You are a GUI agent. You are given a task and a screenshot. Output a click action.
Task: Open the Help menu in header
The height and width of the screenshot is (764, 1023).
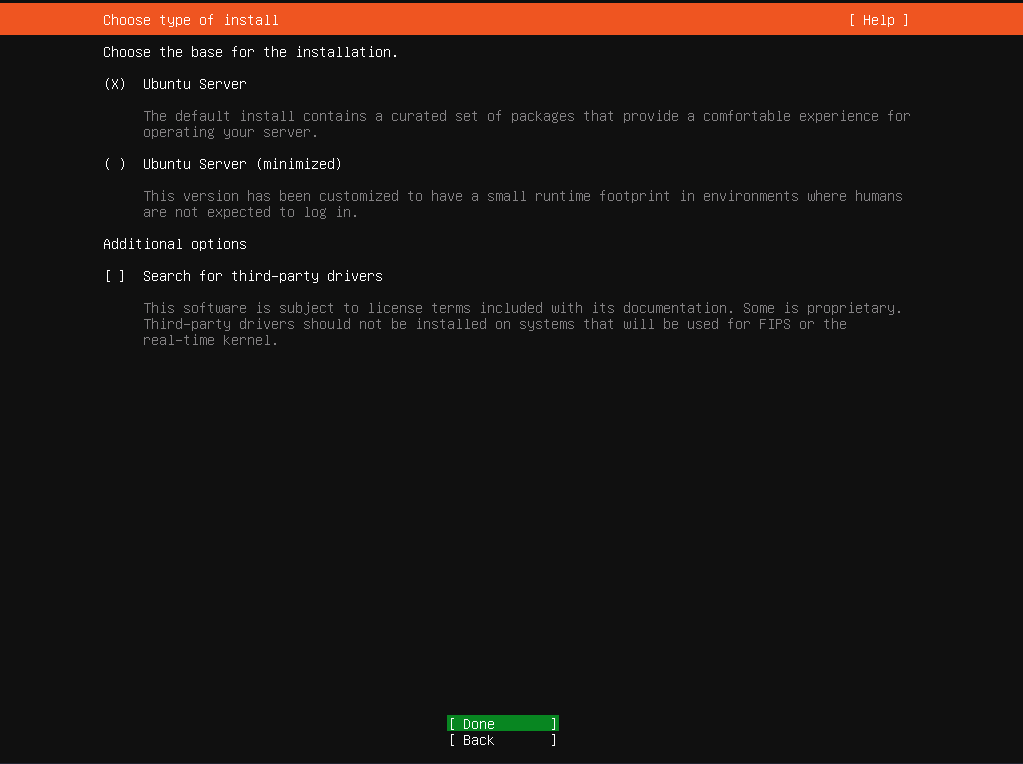click(x=878, y=20)
